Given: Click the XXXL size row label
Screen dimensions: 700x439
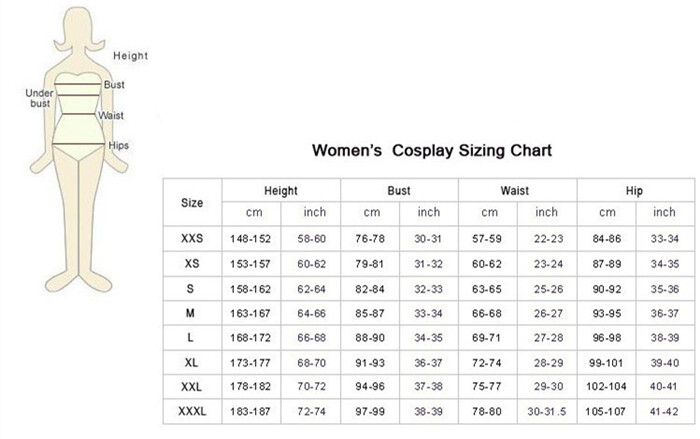Looking at the screenshot, I should [x=192, y=412].
